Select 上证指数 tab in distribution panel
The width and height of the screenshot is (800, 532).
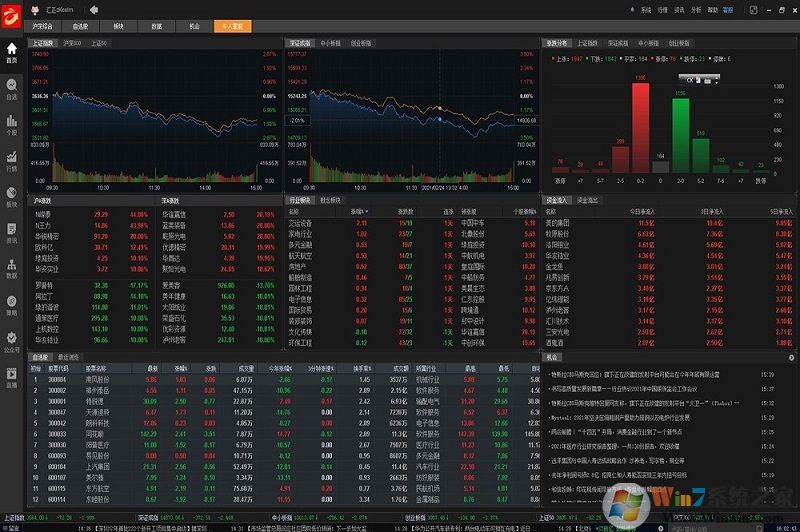(x=587, y=43)
